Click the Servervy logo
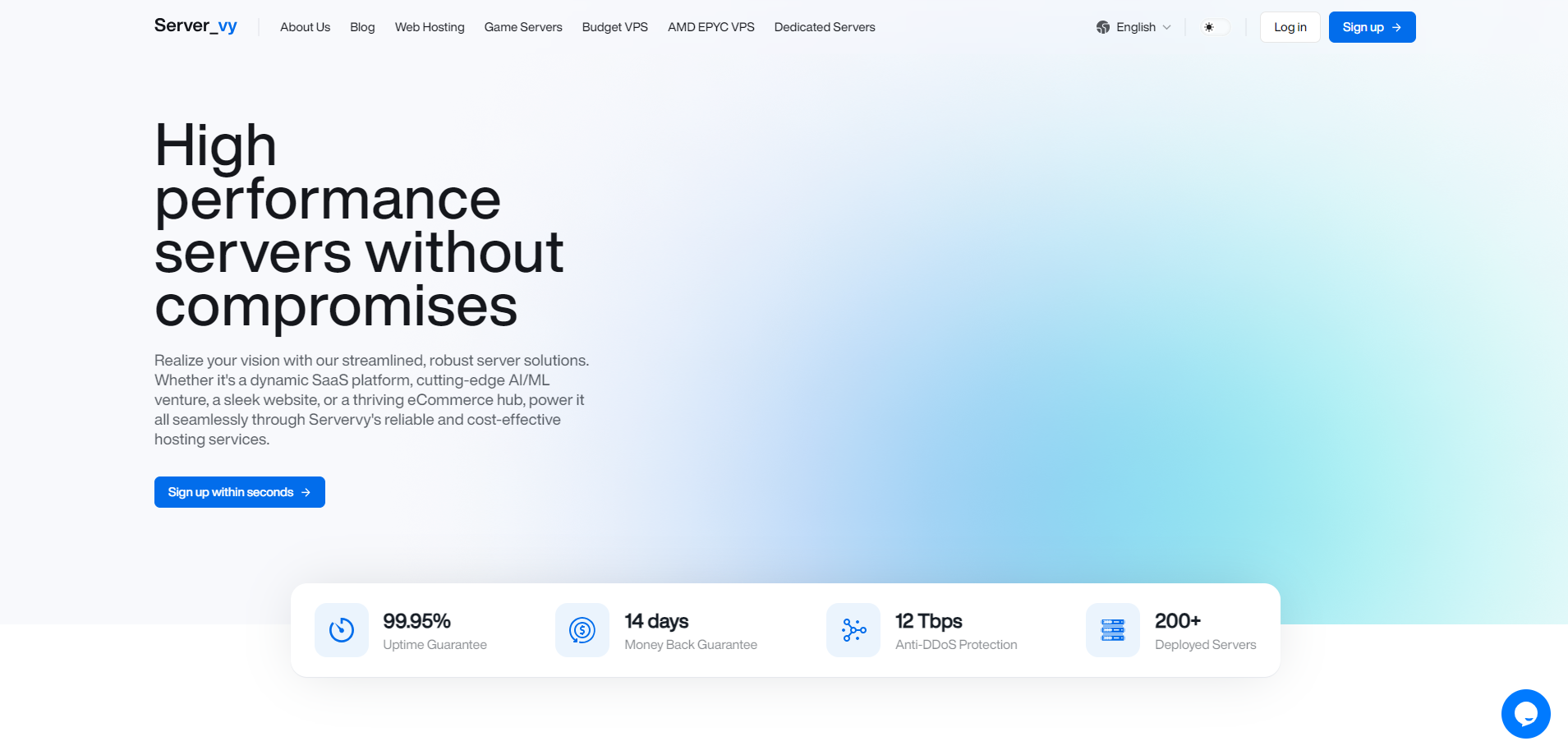Screen dimensions: 1568x755 [195, 26]
